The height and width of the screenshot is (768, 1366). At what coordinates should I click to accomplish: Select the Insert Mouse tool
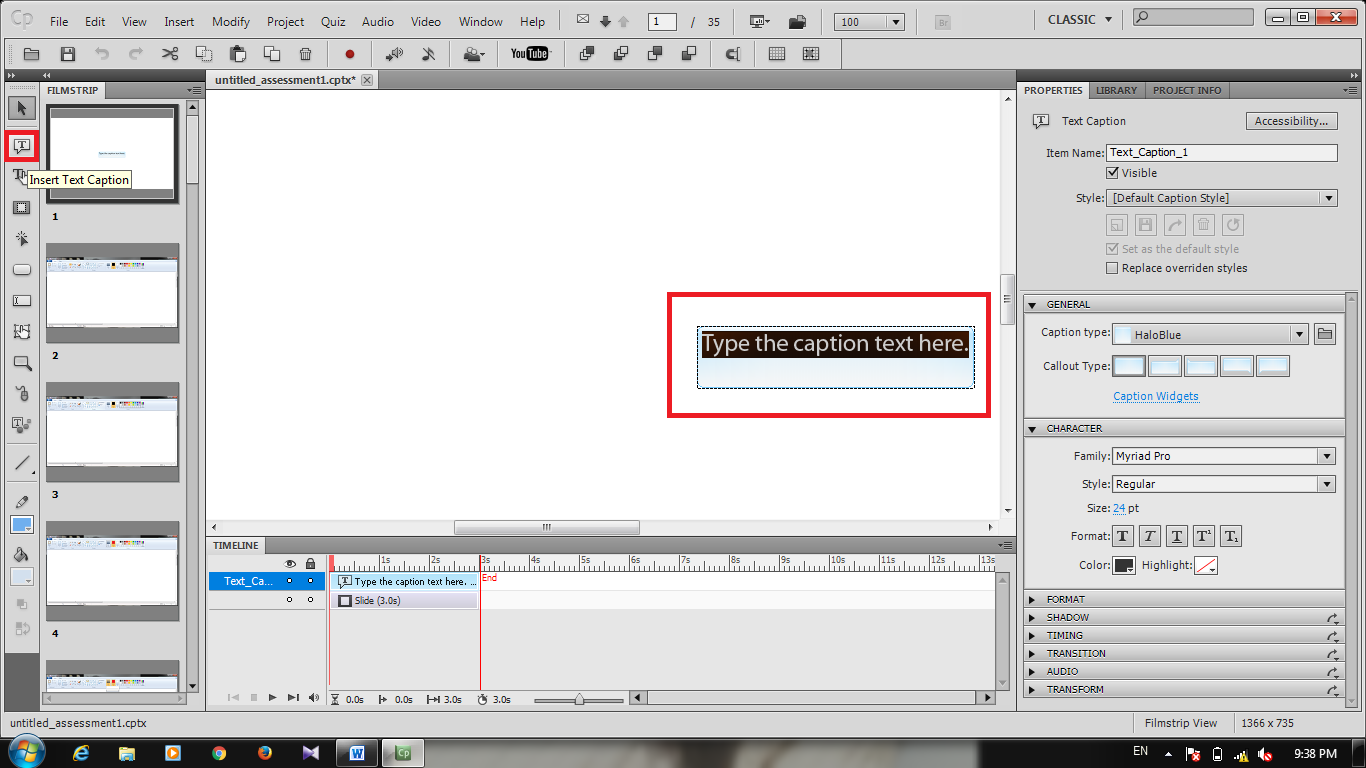coord(22,393)
